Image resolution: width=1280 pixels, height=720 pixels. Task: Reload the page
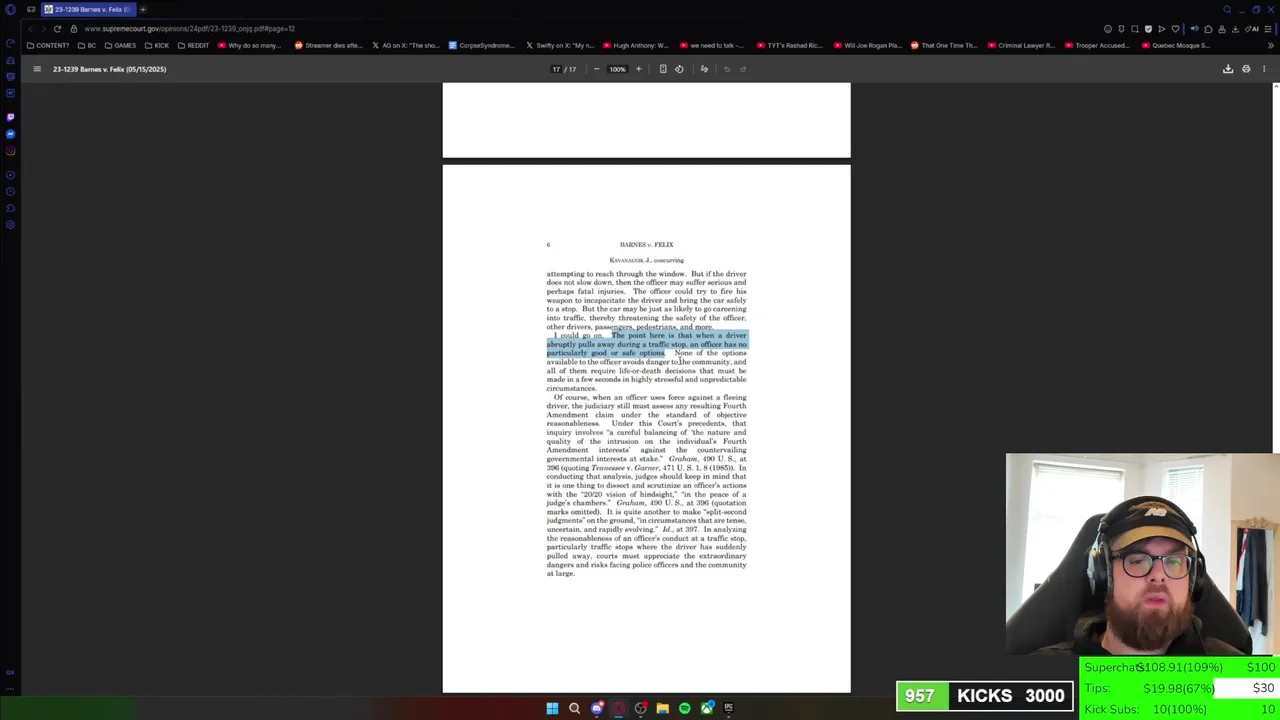click(x=57, y=29)
